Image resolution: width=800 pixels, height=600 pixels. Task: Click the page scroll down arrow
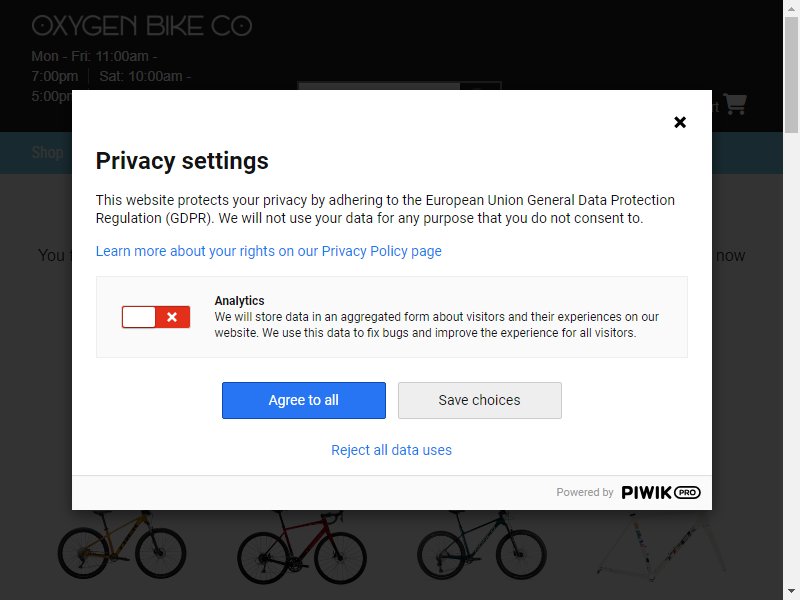[x=791, y=592]
